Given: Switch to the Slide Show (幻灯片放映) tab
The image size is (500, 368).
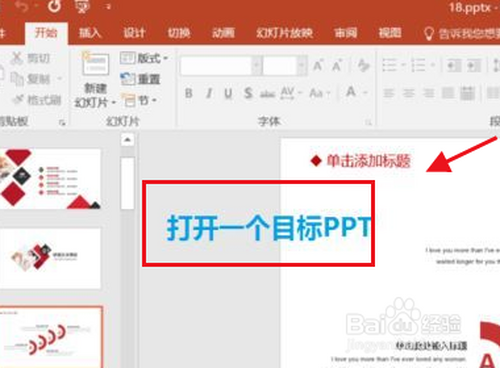Looking at the screenshot, I should click(x=284, y=33).
